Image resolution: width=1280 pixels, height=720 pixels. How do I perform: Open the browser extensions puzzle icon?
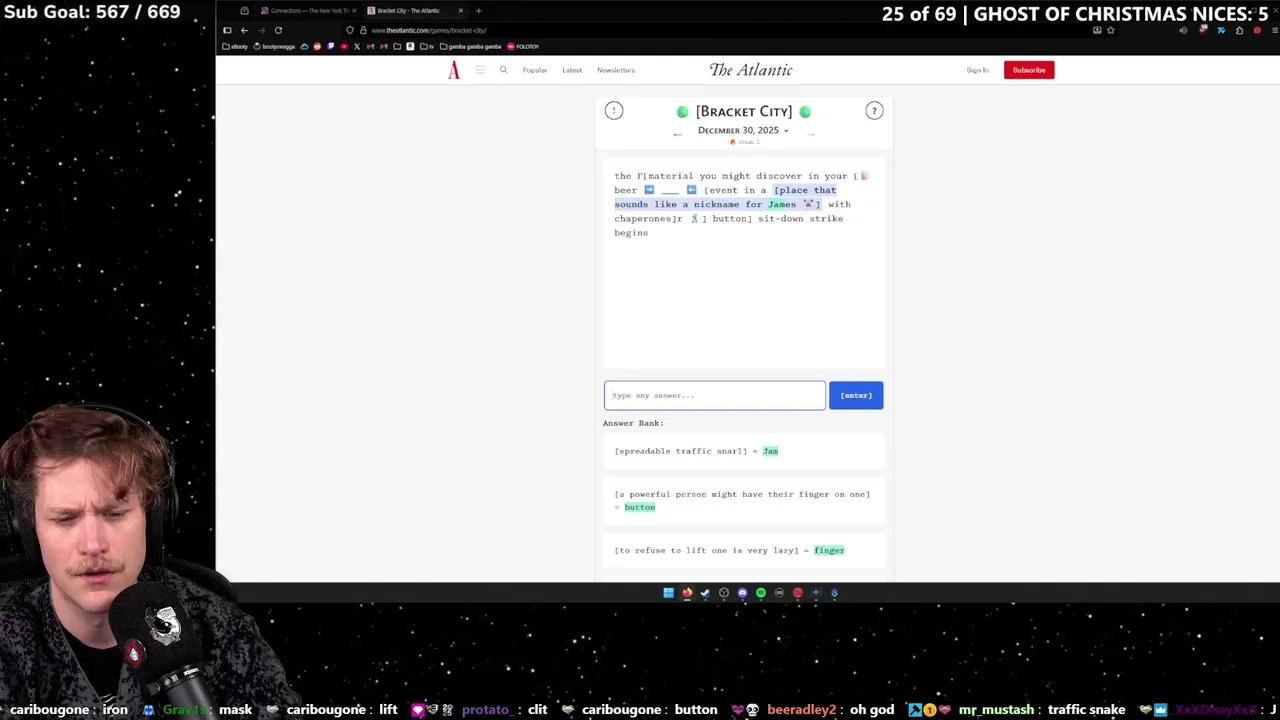click(1239, 30)
